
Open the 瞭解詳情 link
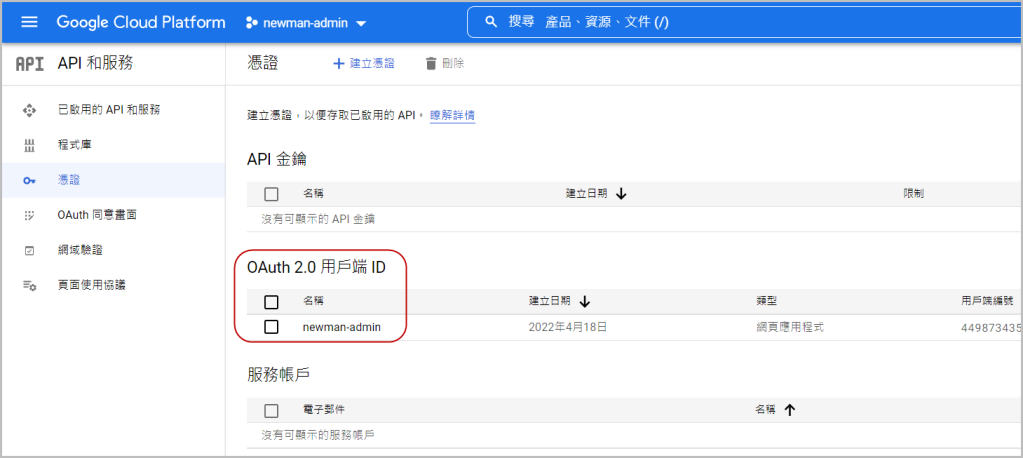coord(452,115)
